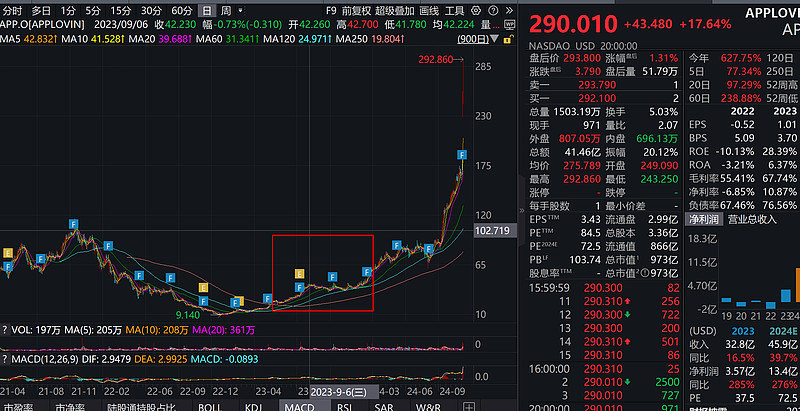Click the large 290.010 last price
The width and height of the screenshot is (800, 411).
(573, 24)
